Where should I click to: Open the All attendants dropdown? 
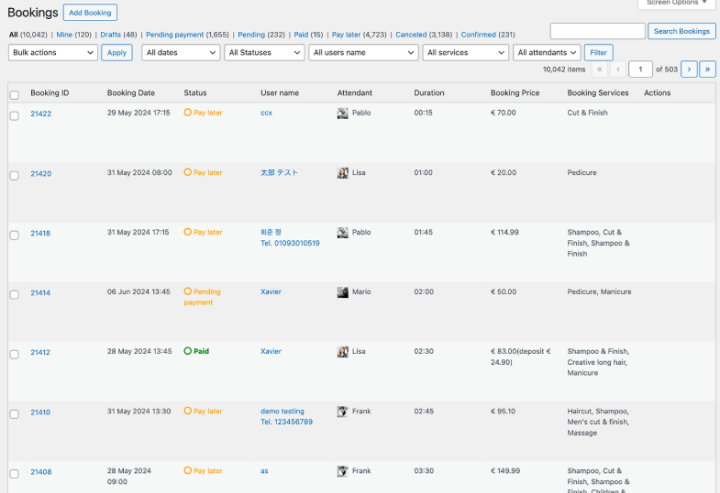pyautogui.click(x=547, y=53)
